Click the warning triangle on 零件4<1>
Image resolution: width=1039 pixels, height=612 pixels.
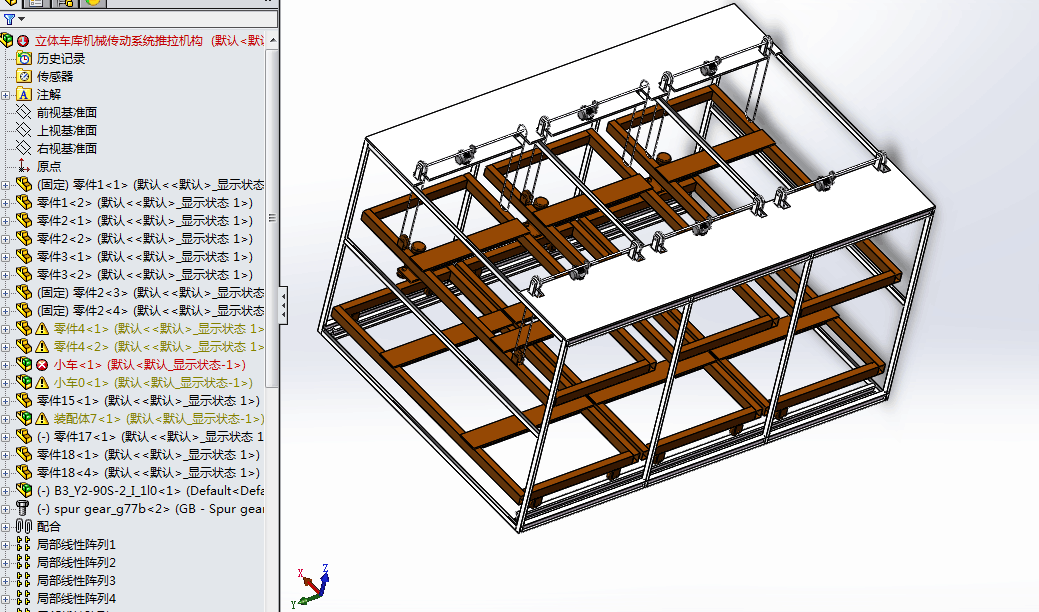point(42,329)
